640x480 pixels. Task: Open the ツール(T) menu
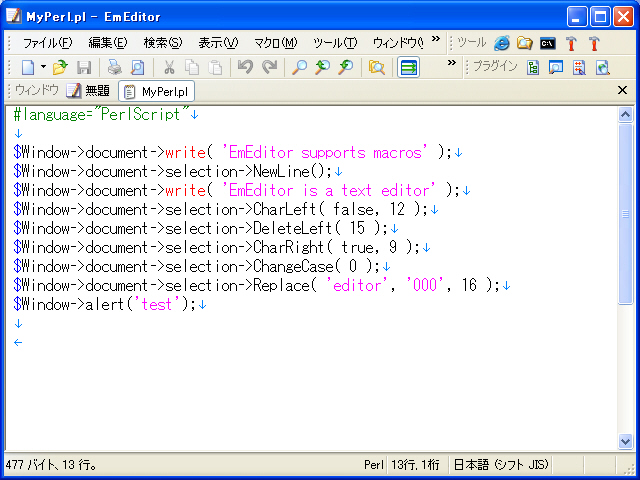pos(335,43)
